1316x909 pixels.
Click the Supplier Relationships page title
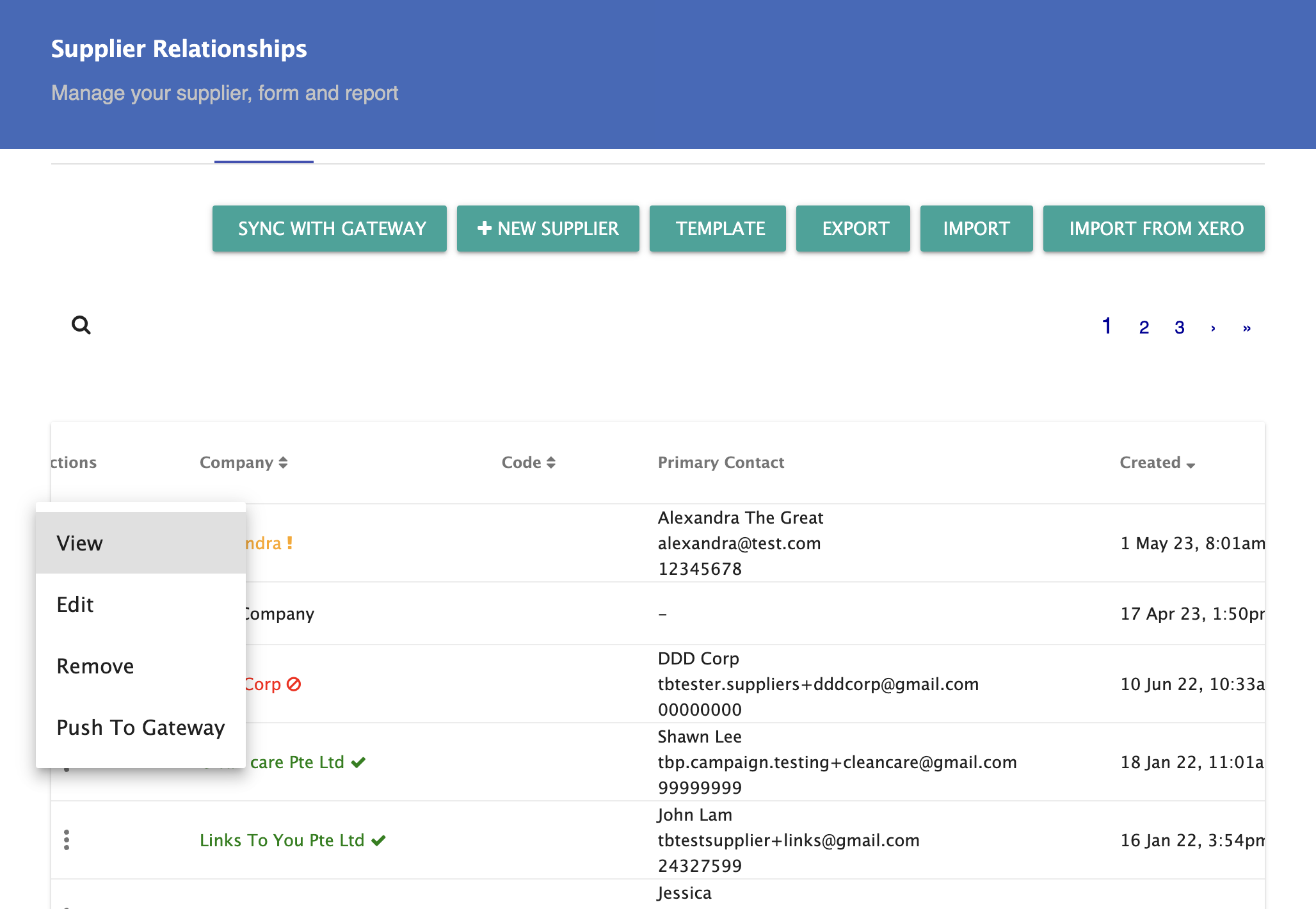coord(179,49)
